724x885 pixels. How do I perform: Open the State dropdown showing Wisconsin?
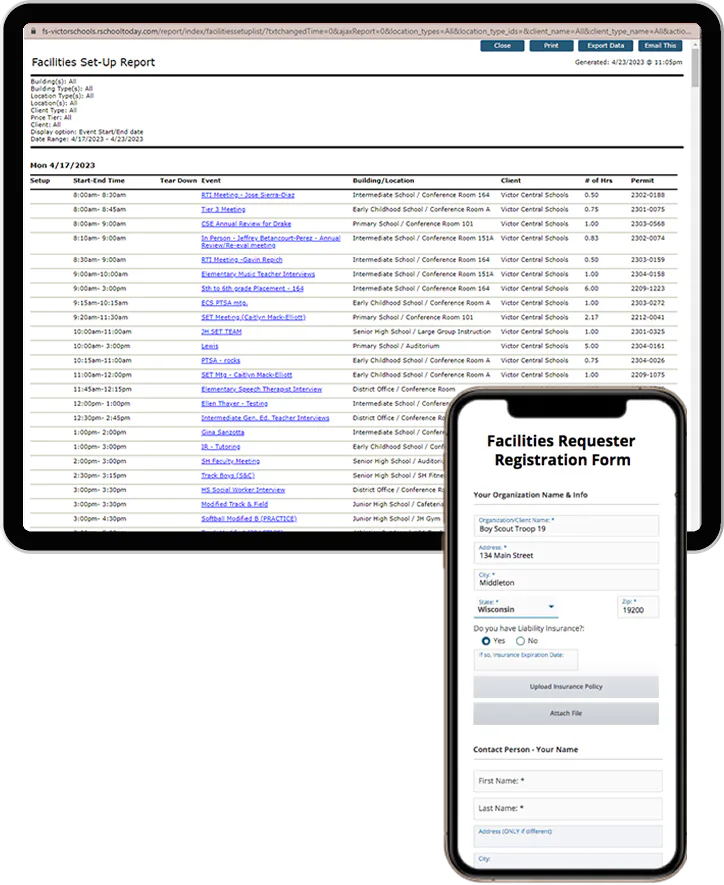tap(516, 607)
